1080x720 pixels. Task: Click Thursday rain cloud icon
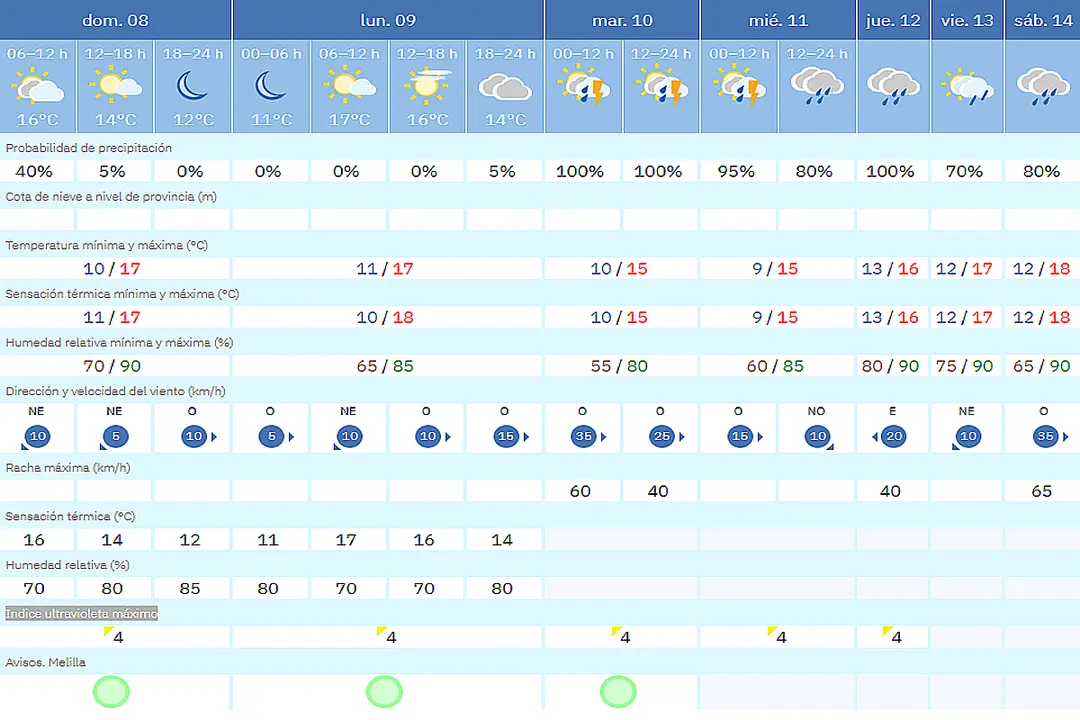pos(893,86)
